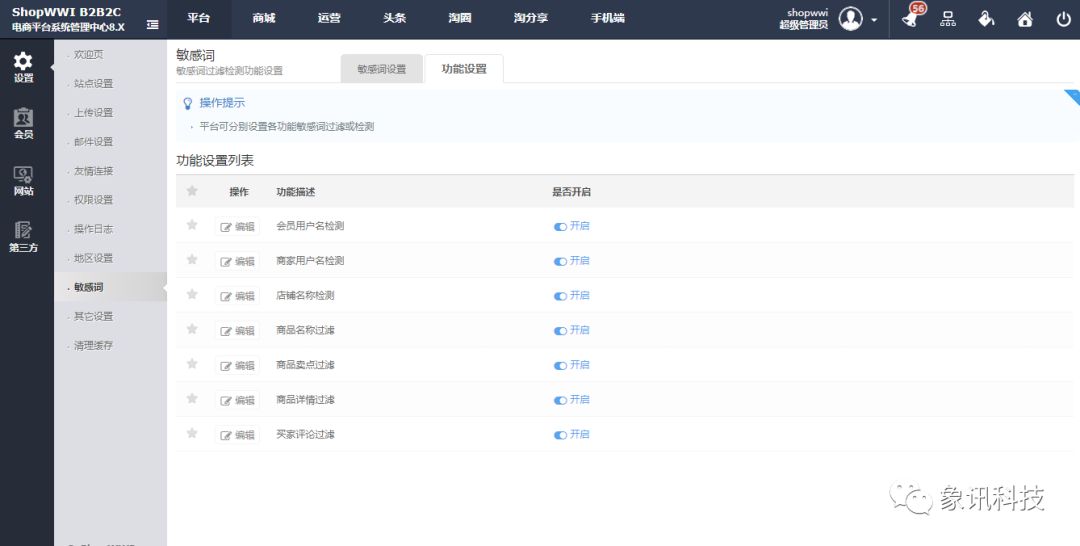Collapse the sidebar with the menu toggle icon
The image size is (1080, 546).
tap(153, 24)
